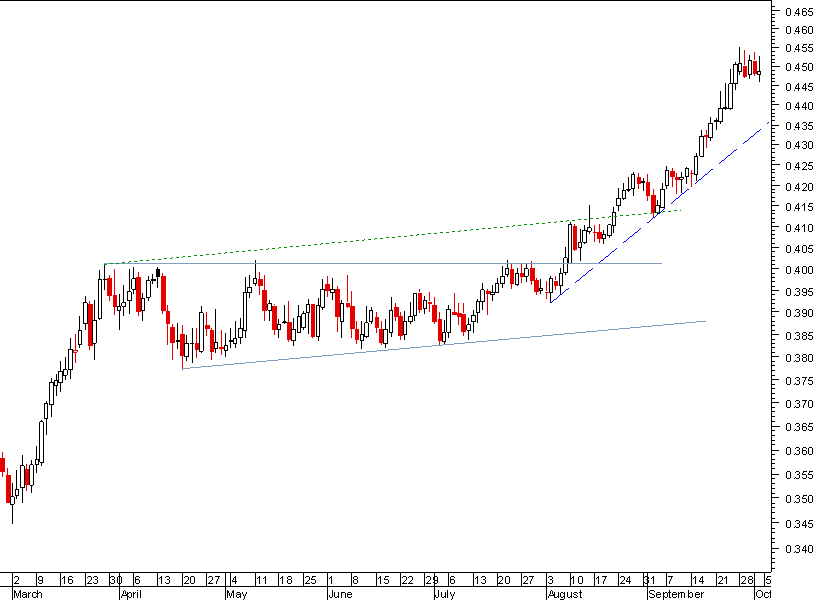Image resolution: width=817 pixels, height=600 pixels.
Task: Select the blue dashed uptrend line
Action: coord(660,212)
